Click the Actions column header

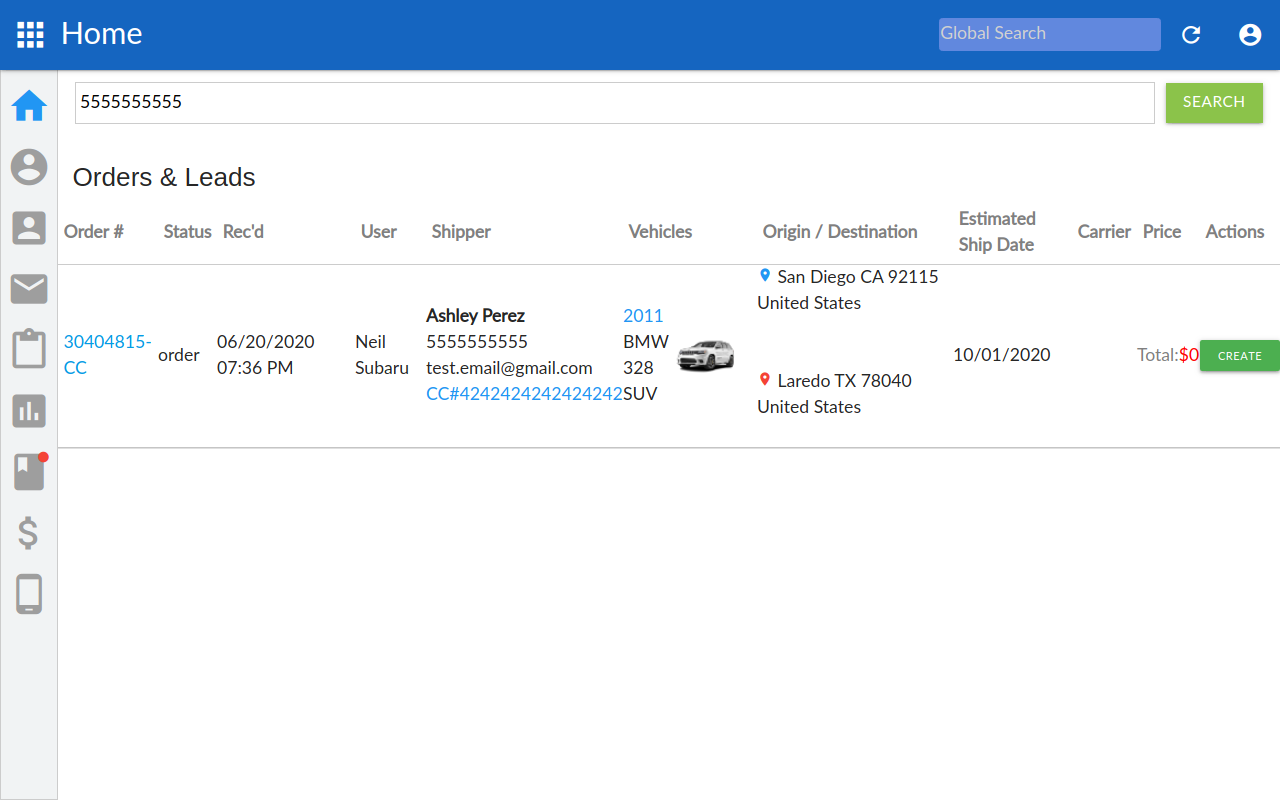[1235, 231]
